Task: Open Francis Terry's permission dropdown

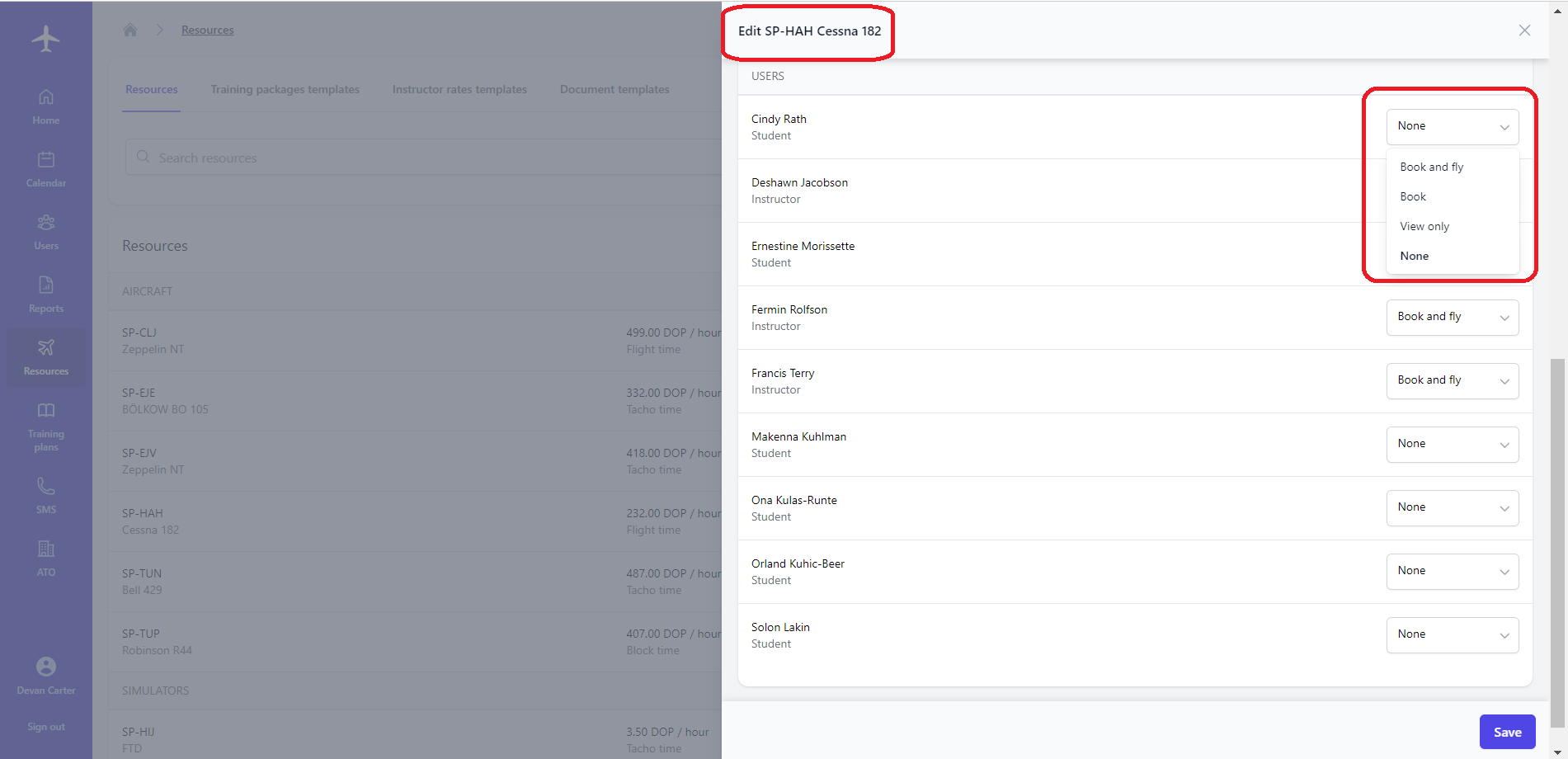Action: 1452,380
